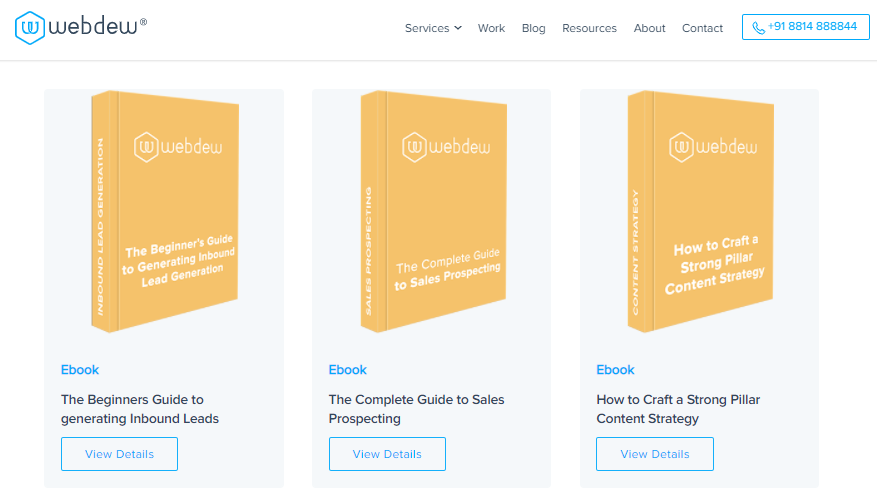Open the Pillar Content Strategy ebook cover
The image size is (877, 502).
point(701,210)
